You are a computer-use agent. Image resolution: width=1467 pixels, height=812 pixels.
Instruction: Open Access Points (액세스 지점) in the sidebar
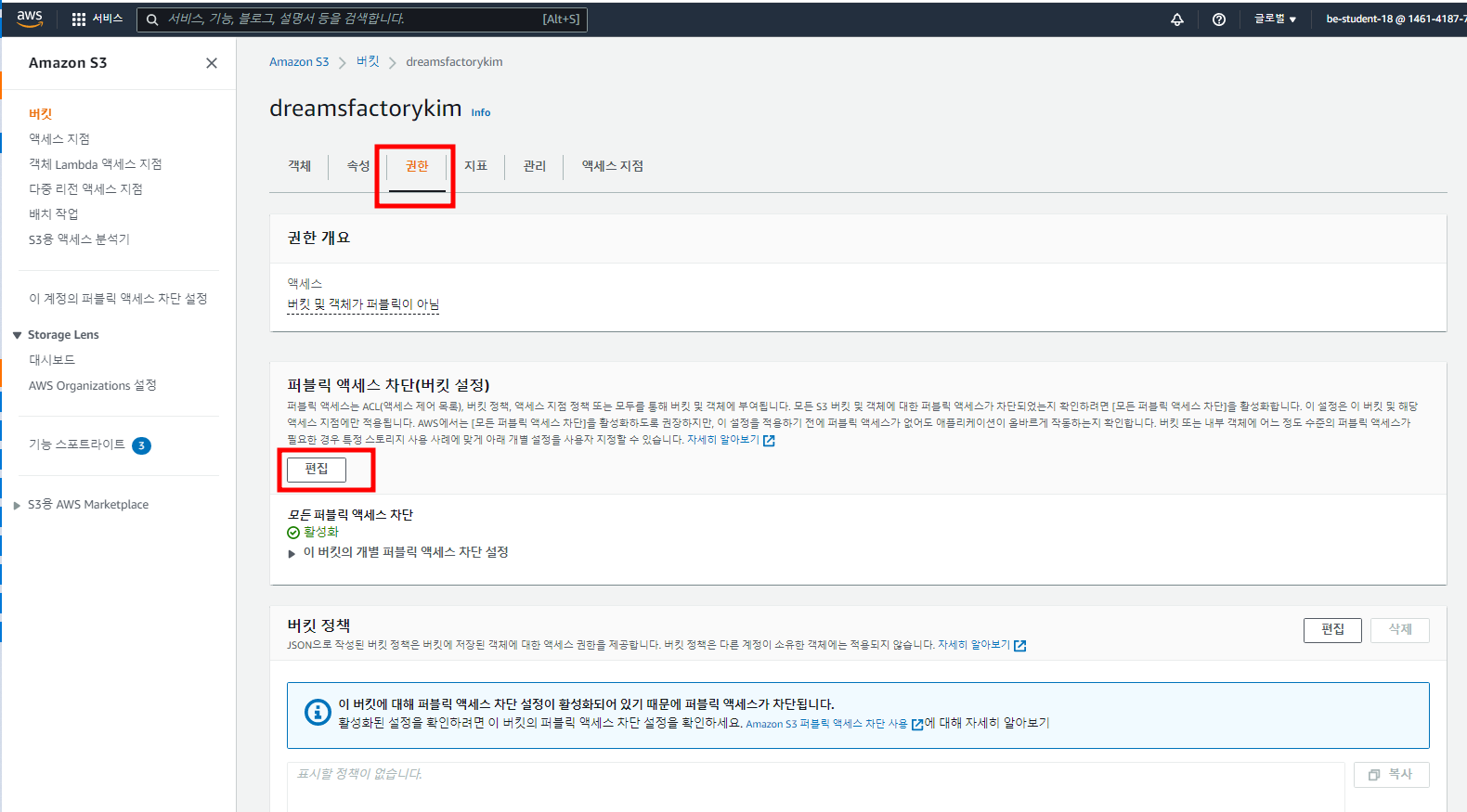click(x=59, y=139)
